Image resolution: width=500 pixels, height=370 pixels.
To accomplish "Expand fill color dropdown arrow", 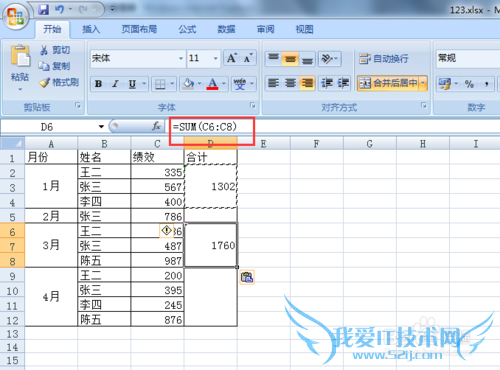I will (199, 84).
